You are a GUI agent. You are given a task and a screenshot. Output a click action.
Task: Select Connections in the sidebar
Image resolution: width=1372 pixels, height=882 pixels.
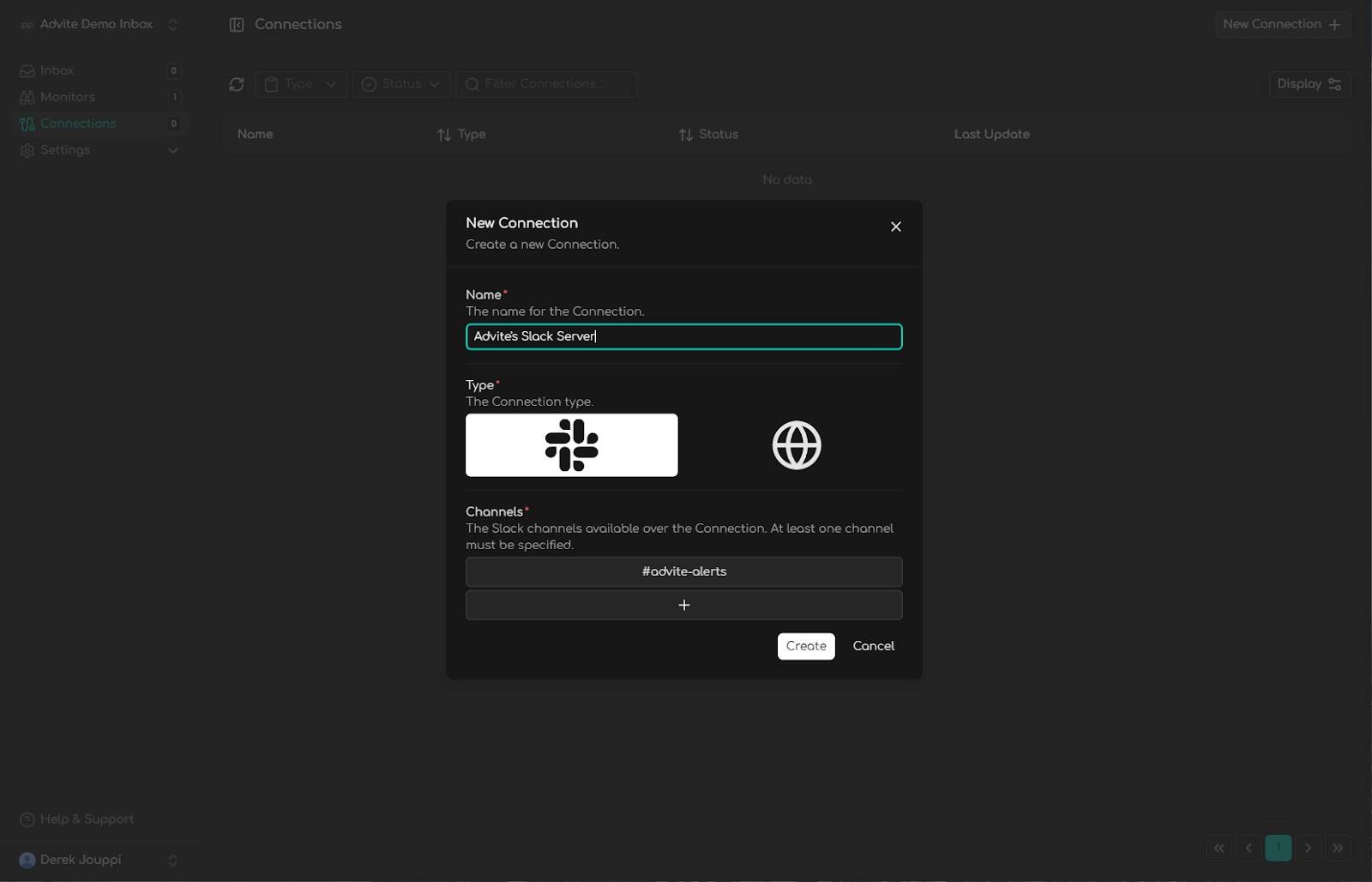(78, 123)
